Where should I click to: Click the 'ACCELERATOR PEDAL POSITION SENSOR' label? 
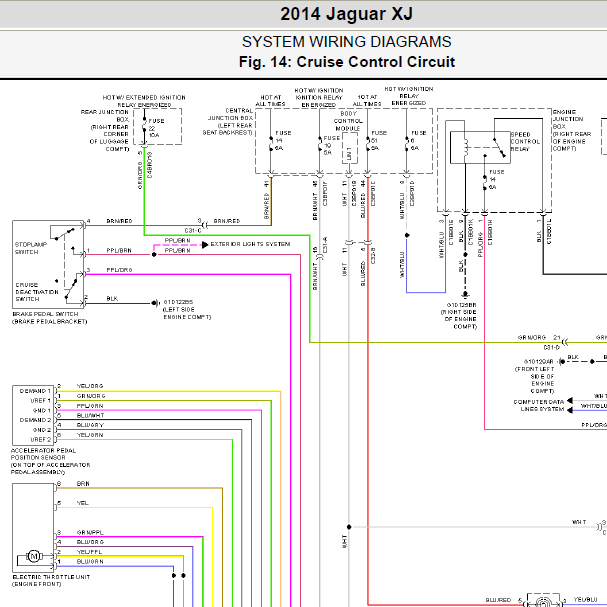pyautogui.click(x=43, y=454)
